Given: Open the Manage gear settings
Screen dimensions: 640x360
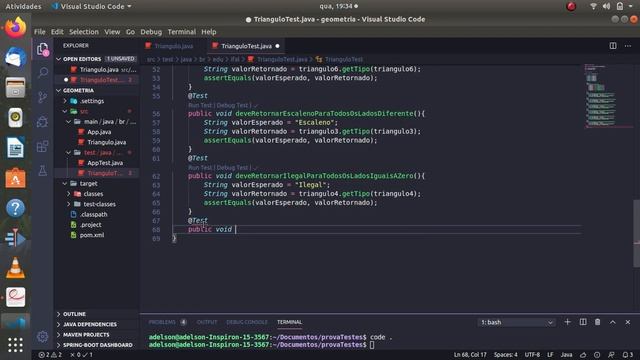Looking at the screenshot, I should point(42,336).
